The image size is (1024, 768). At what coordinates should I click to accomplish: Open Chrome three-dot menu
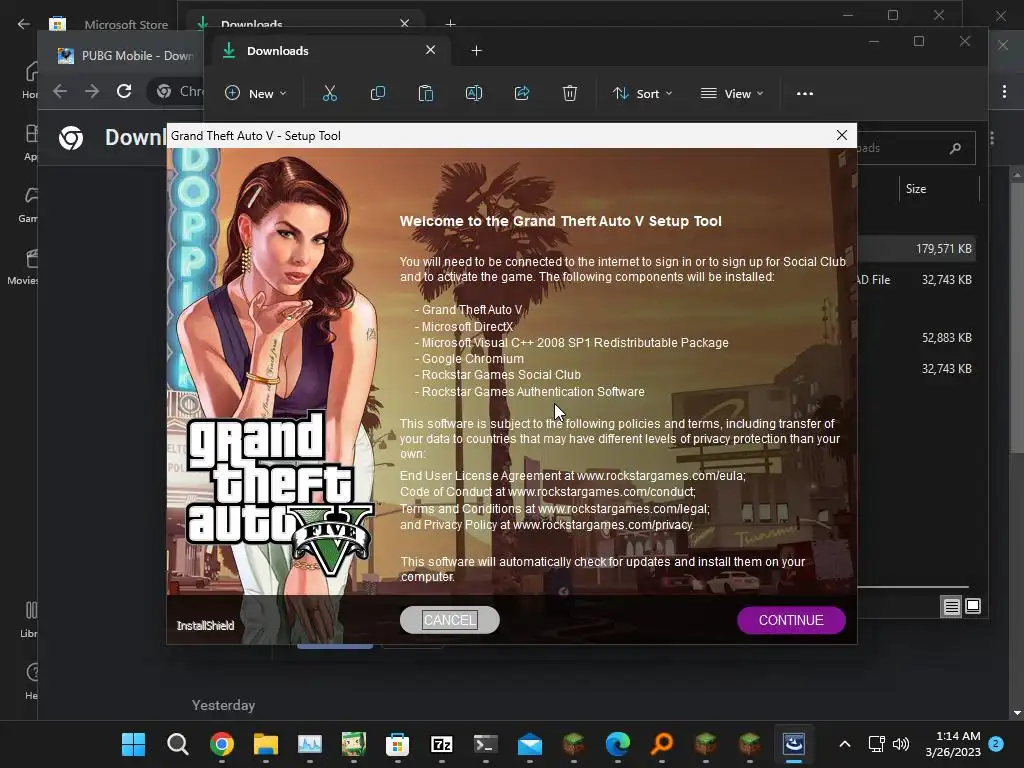[1004, 91]
